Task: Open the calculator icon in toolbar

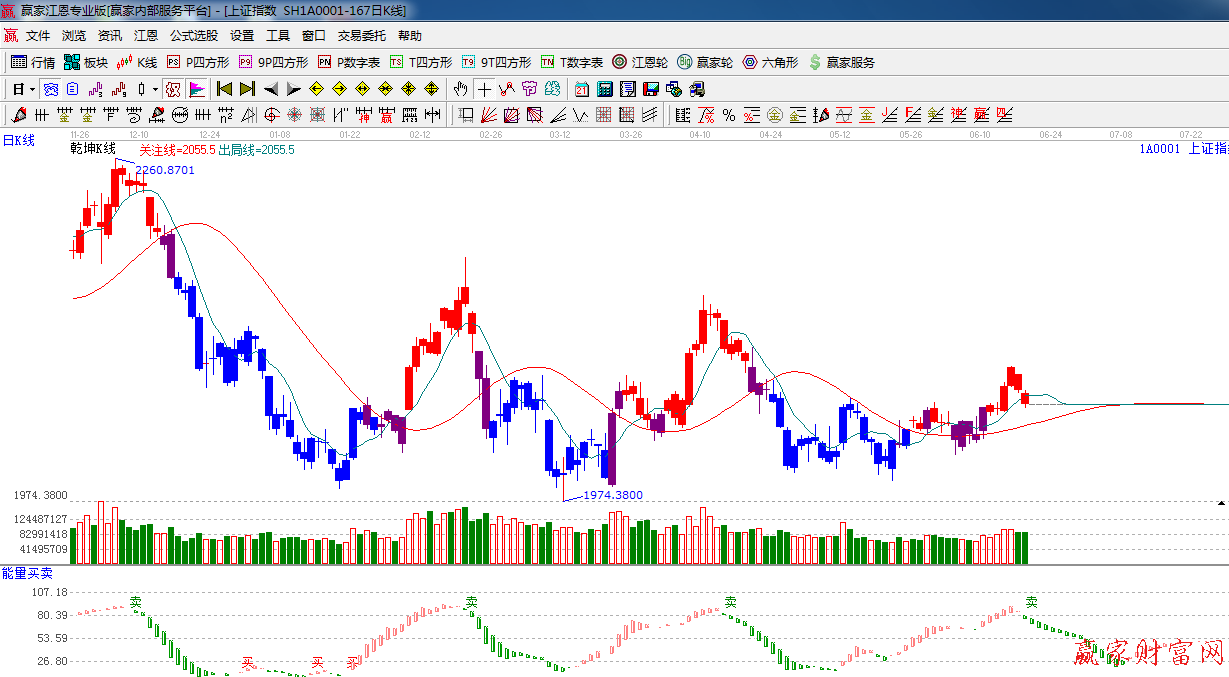Action: [605, 89]
